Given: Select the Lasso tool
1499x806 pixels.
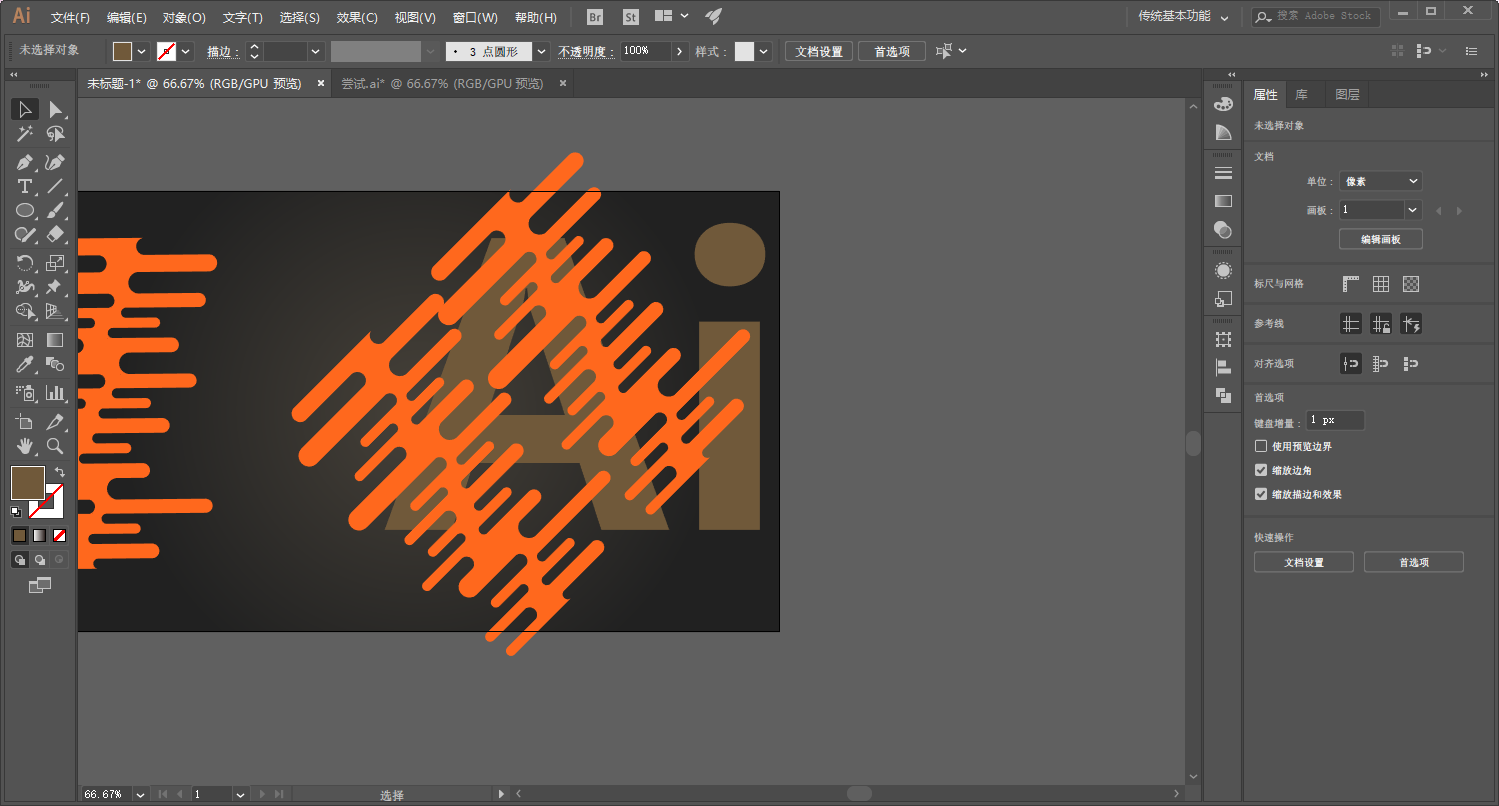Looking at the screenshot, I should click(55, 134).
